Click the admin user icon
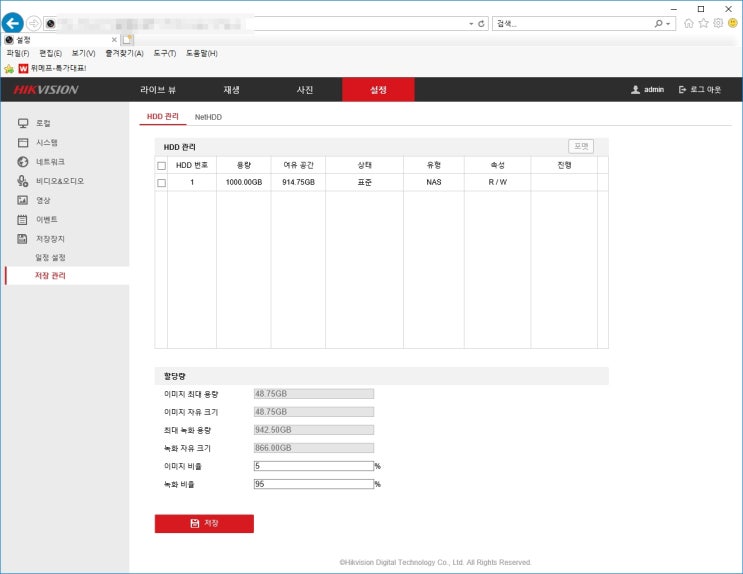 pyautogui.click(x=635, y=90)
